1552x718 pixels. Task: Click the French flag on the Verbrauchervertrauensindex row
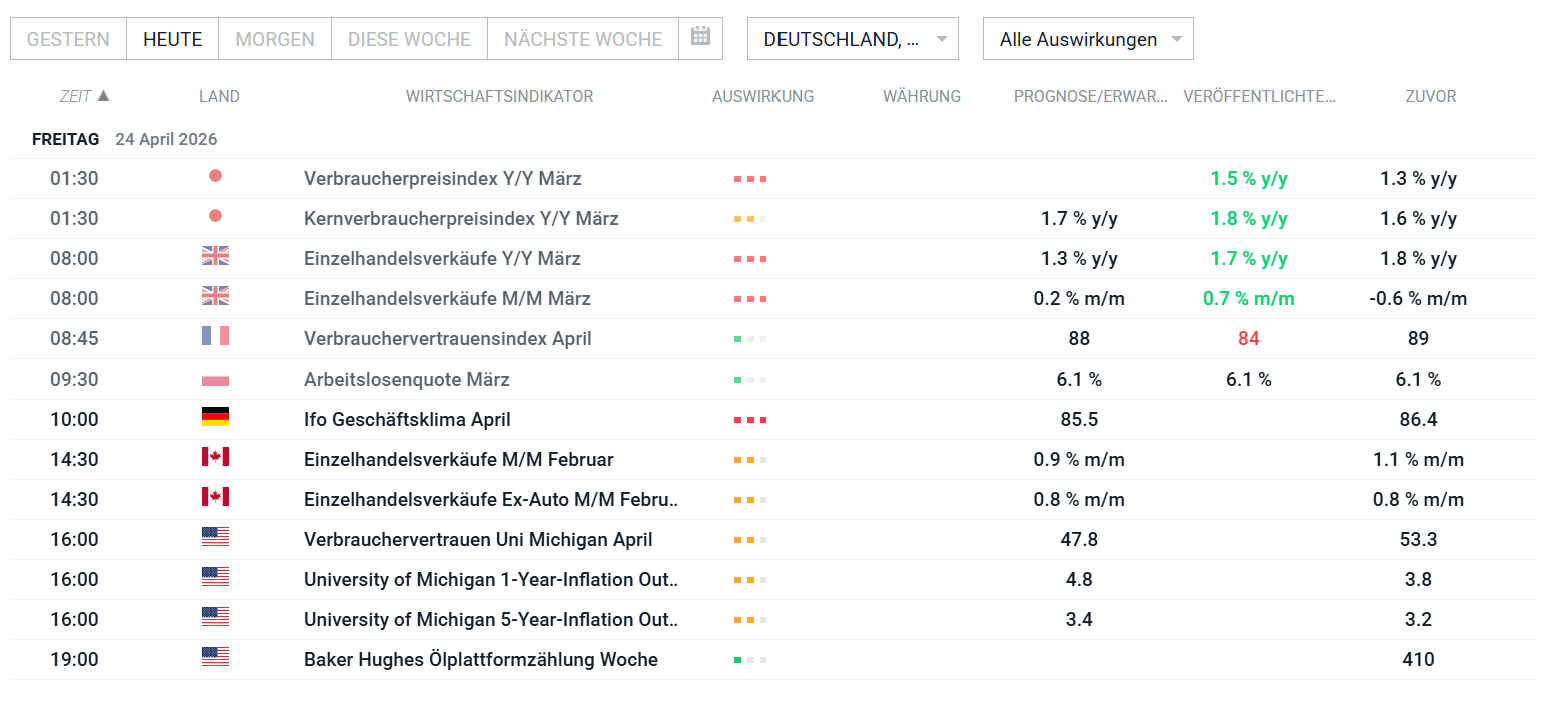(214, 338)
